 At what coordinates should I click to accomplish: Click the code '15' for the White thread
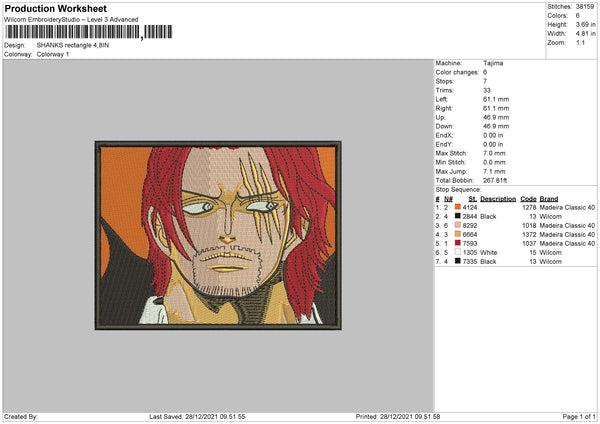(x=533, y=253)
